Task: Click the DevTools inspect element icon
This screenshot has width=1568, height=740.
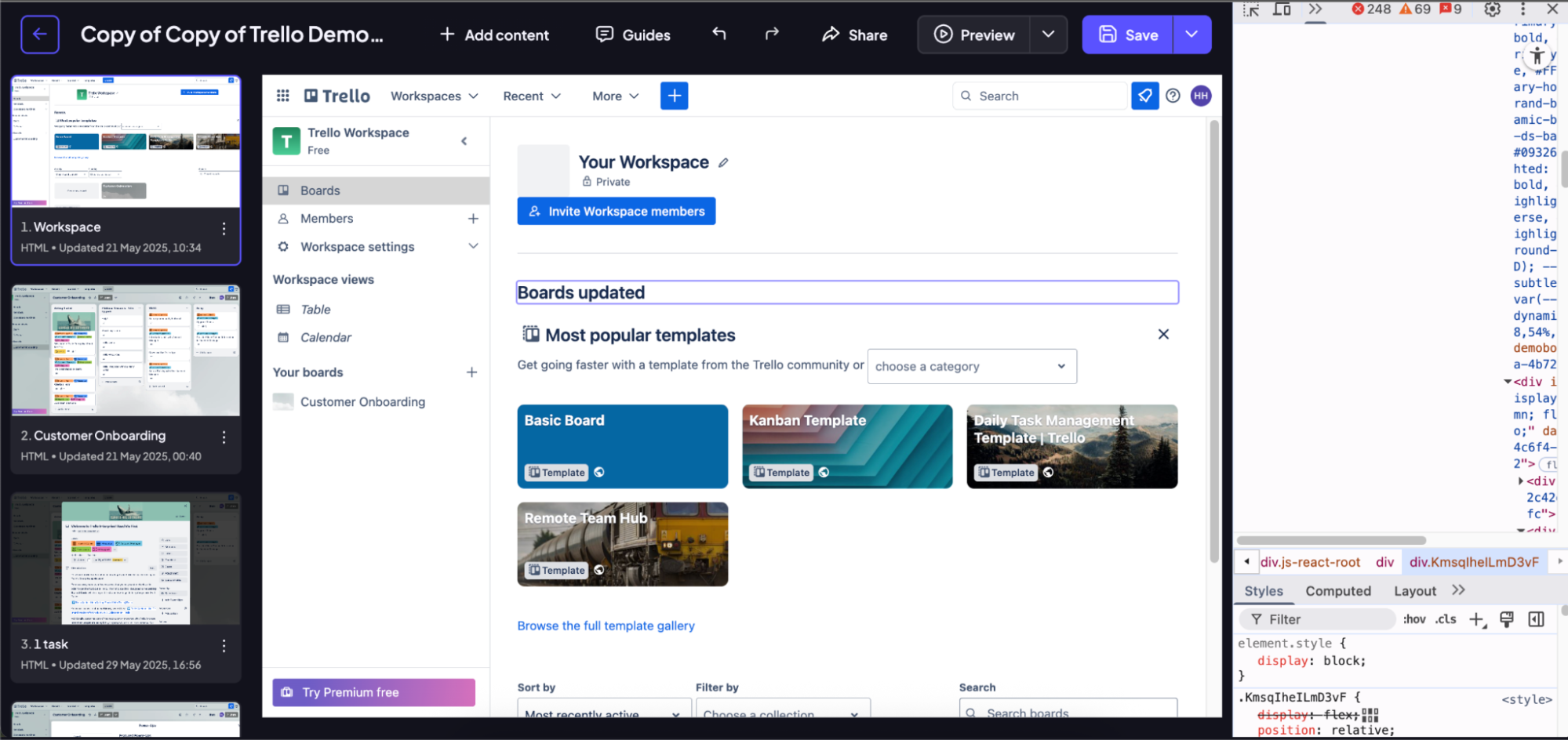Action: pos(1251,9)
